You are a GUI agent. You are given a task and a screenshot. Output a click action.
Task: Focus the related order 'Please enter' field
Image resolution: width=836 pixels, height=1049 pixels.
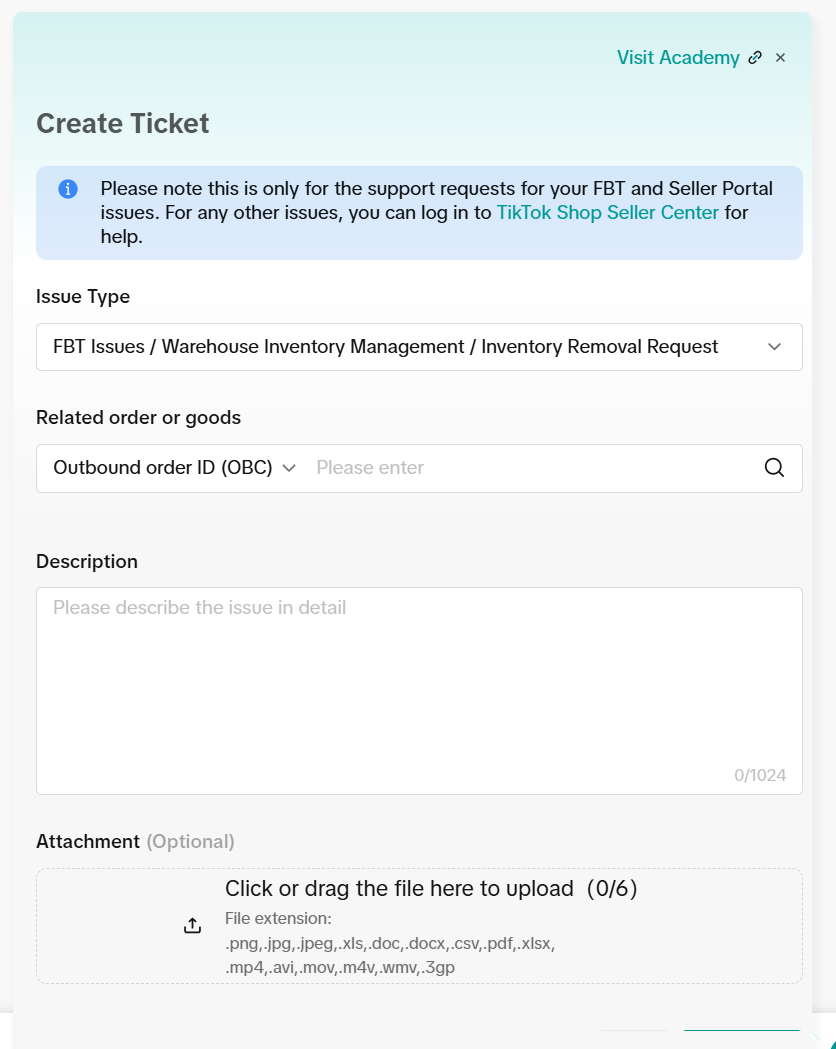point(530,468)
